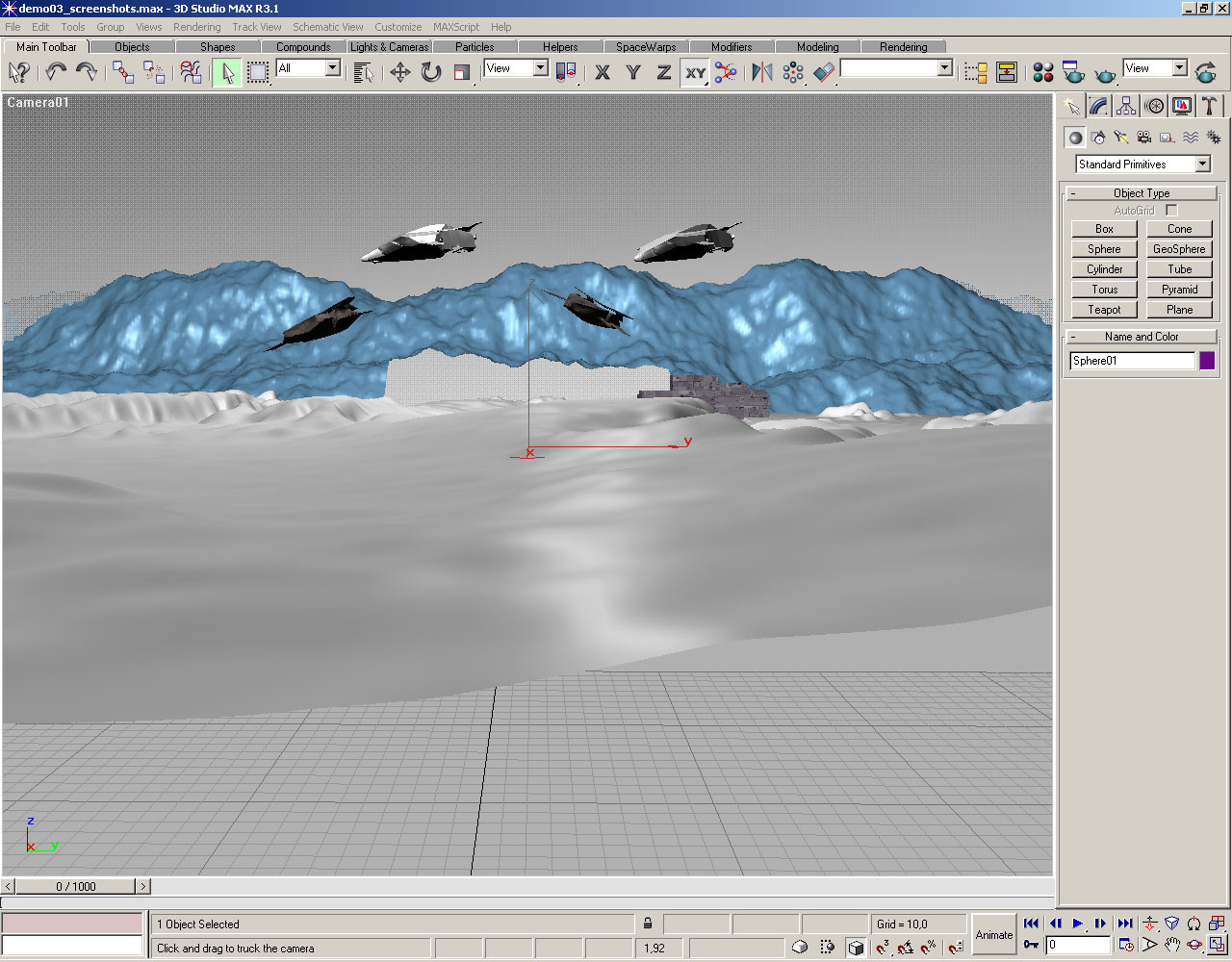1232x962 pixels.
Task: Collapse the Object Type rollout
Action: point(1142,193)
